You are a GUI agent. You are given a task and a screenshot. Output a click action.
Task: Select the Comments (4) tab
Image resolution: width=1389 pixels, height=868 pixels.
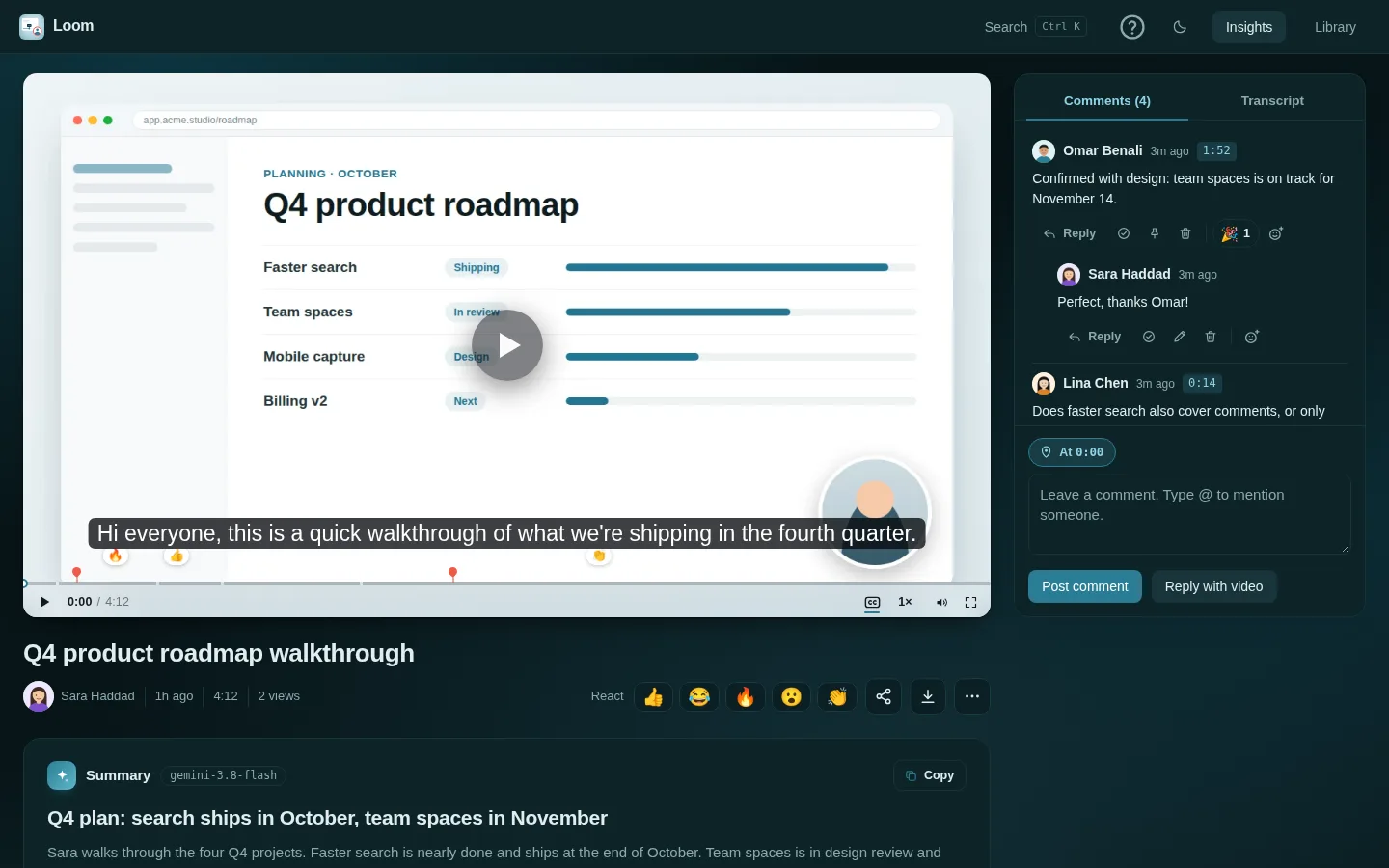tap(1107, 100)
